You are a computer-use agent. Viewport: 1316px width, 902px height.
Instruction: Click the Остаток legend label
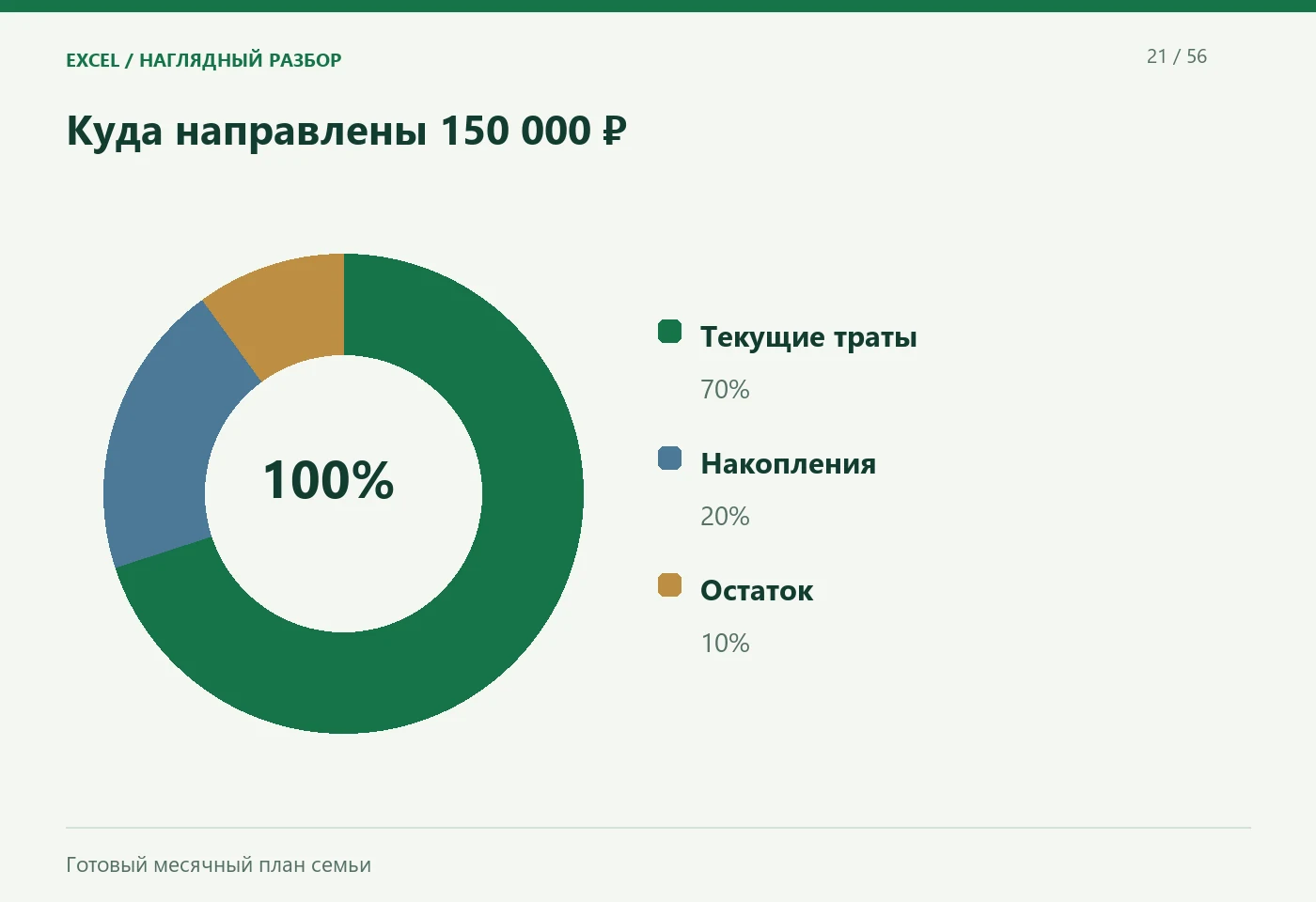(x=757, y=591)
